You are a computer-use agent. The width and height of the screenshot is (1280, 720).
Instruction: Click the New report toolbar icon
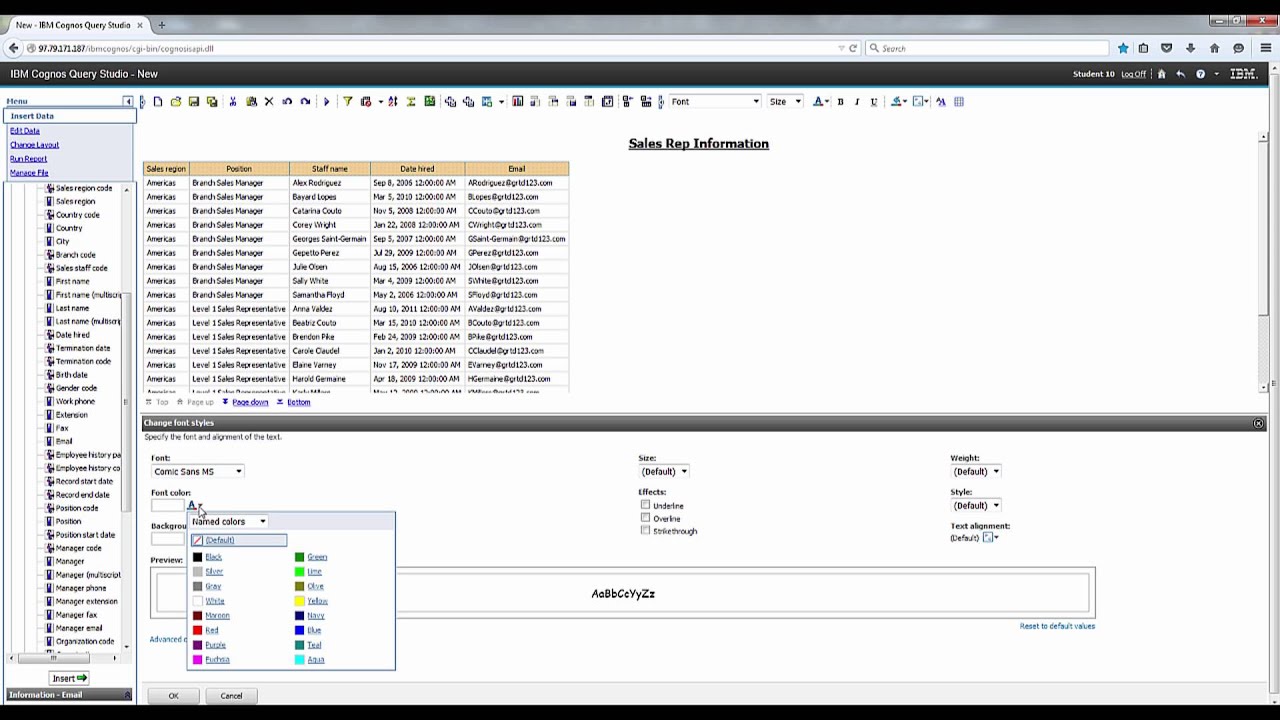point(157,101)
